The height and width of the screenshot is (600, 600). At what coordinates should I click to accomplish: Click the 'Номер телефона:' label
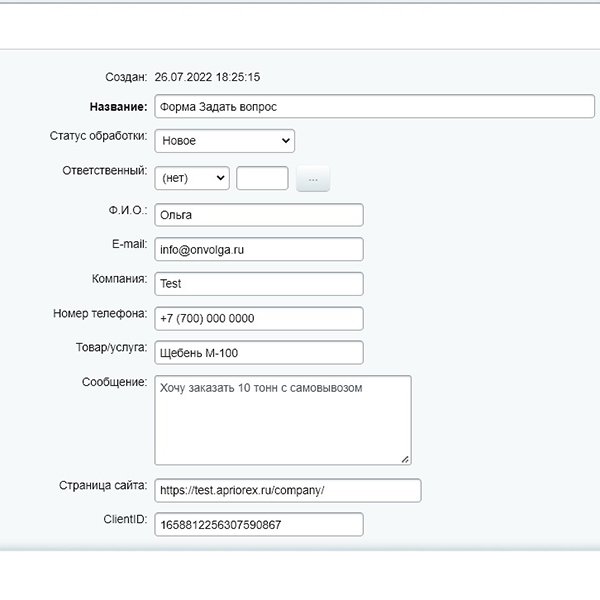[100, 313]
